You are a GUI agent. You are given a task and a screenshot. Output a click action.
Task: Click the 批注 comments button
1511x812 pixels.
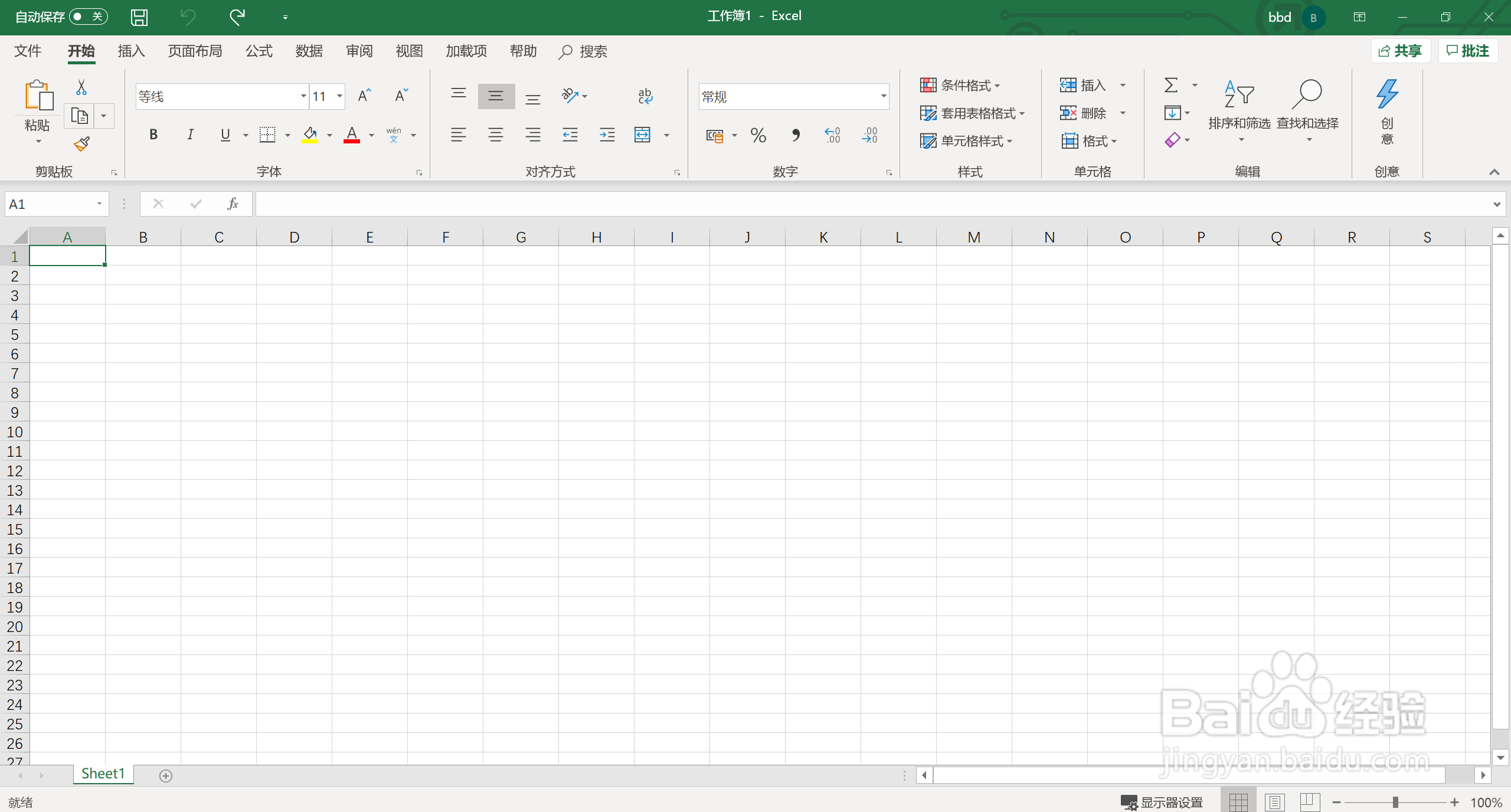[x=1468, y=51]
